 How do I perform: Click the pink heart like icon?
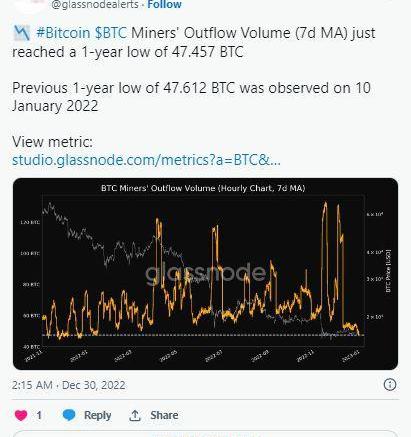click(21, 415)
